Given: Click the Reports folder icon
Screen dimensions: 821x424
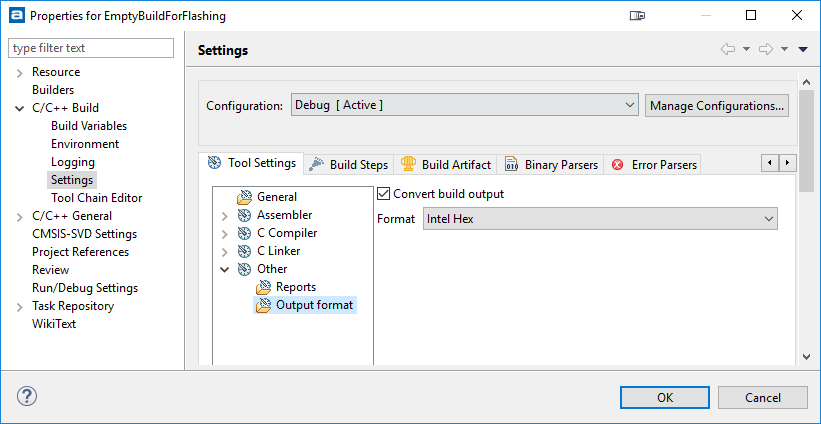Looking at the screenshot, I should point(264,287).
